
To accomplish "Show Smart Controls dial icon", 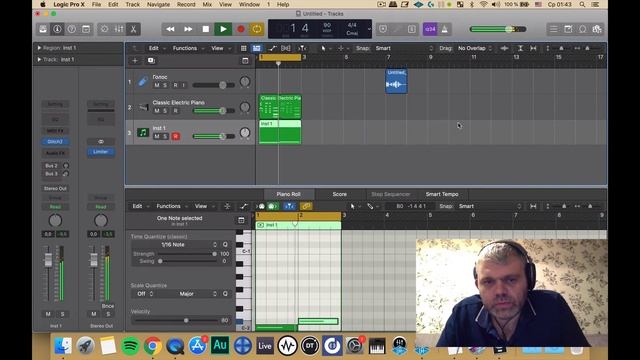I will coord(104,29).
